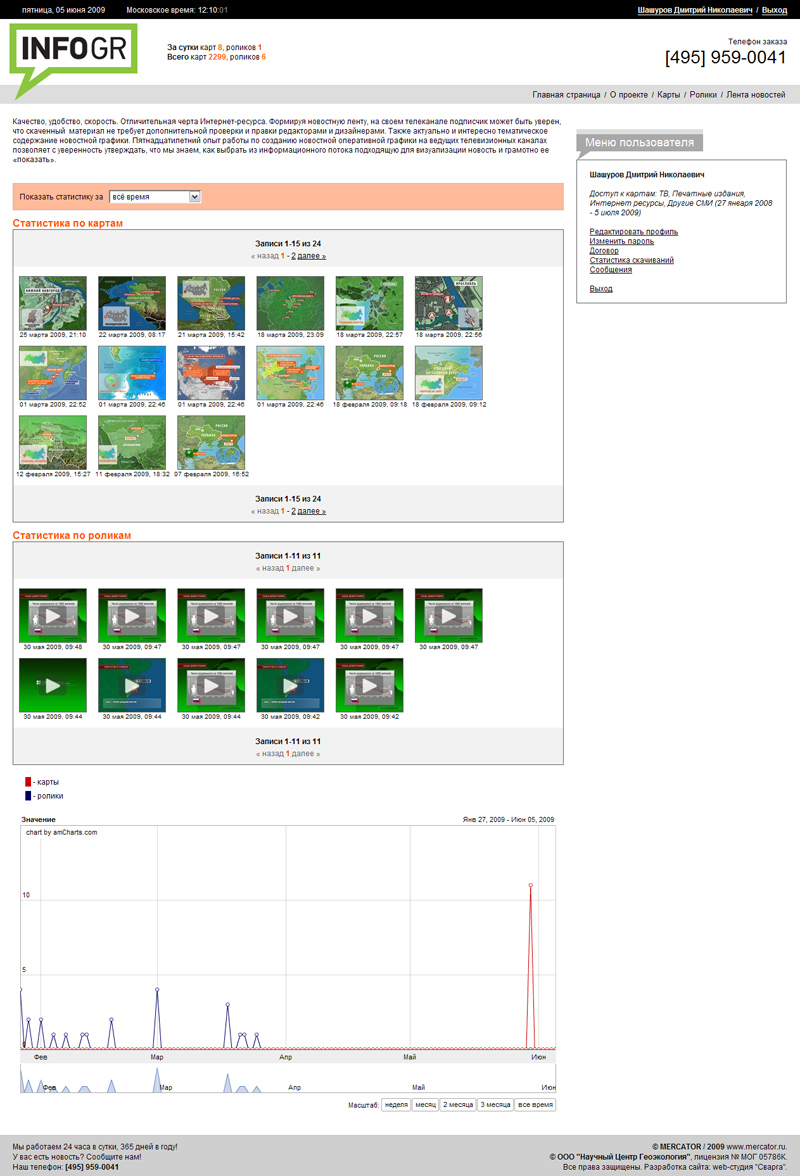Play the video clip dated 30 мая 2009, 09:48
The image size is (800, 1176).
click(x=52, y=615)
